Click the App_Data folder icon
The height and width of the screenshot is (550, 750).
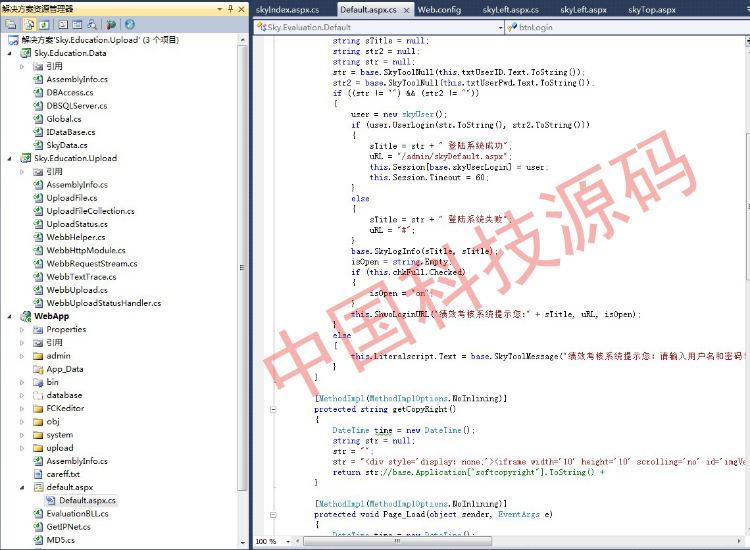[38, 369]
